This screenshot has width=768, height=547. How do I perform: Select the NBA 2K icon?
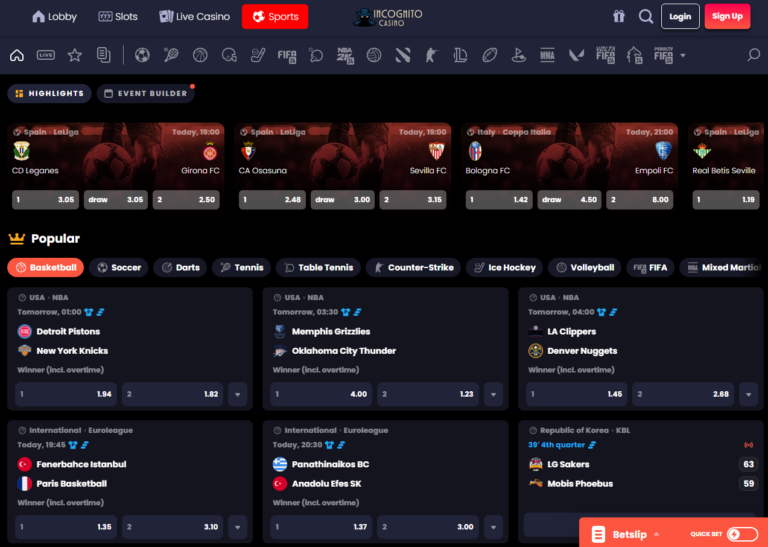point(345,56)
